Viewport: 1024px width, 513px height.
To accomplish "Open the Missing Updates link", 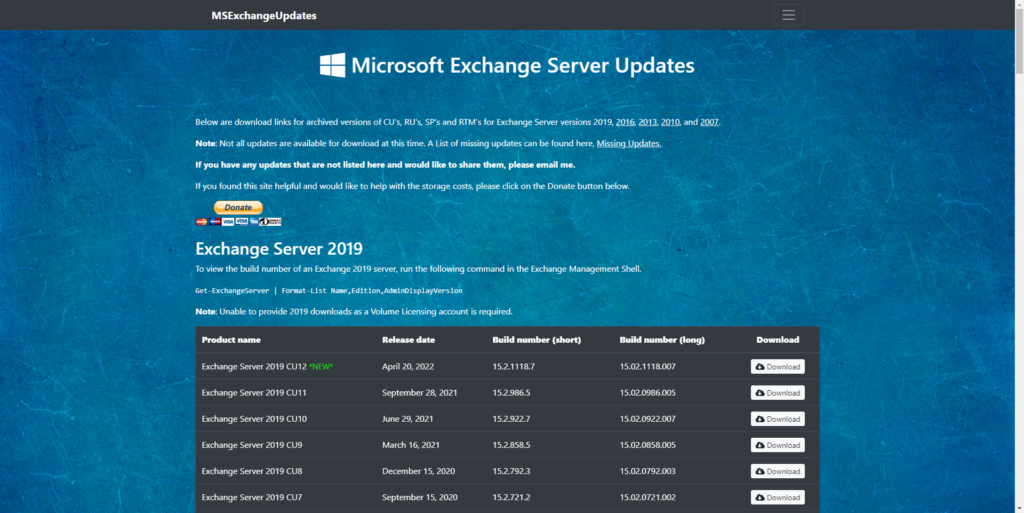I will click(628, 143).
